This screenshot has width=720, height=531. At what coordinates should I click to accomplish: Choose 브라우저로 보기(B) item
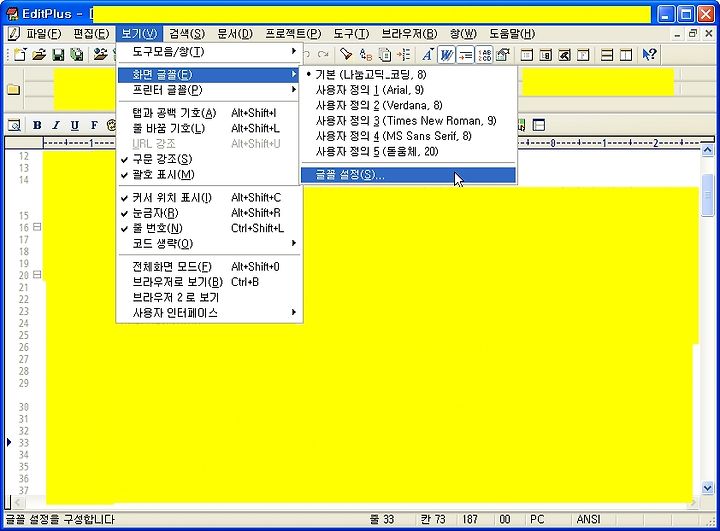209,282
